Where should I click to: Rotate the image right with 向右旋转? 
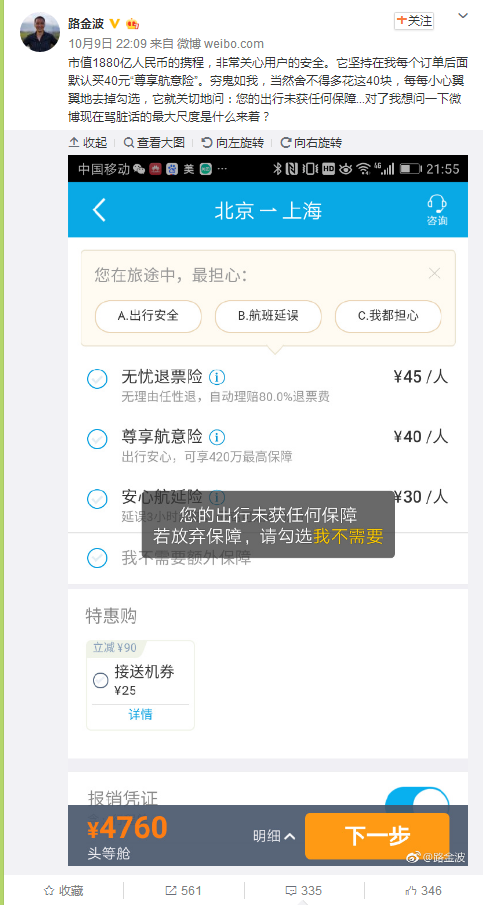(310, 143)
